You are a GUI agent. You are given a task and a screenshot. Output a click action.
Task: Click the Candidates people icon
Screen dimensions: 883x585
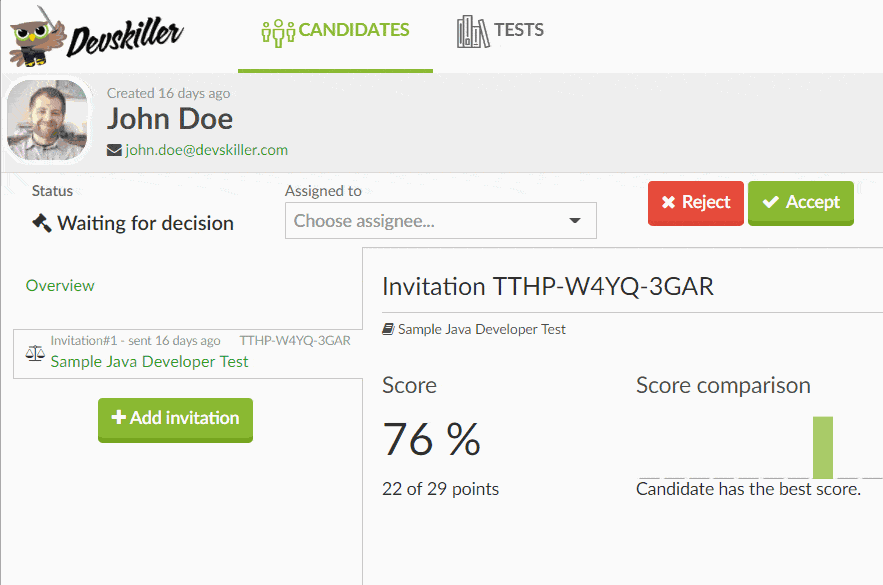277,30
